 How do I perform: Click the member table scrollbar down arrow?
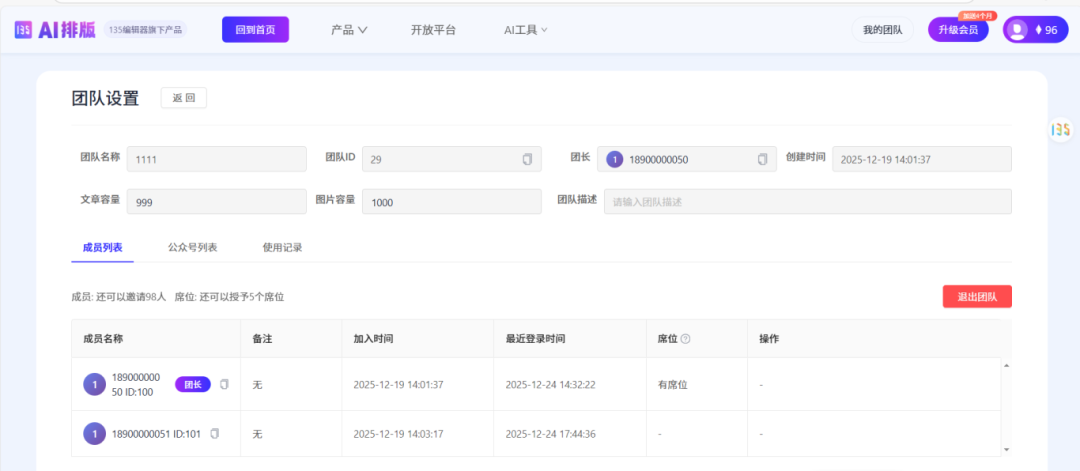coord(1006,449)
